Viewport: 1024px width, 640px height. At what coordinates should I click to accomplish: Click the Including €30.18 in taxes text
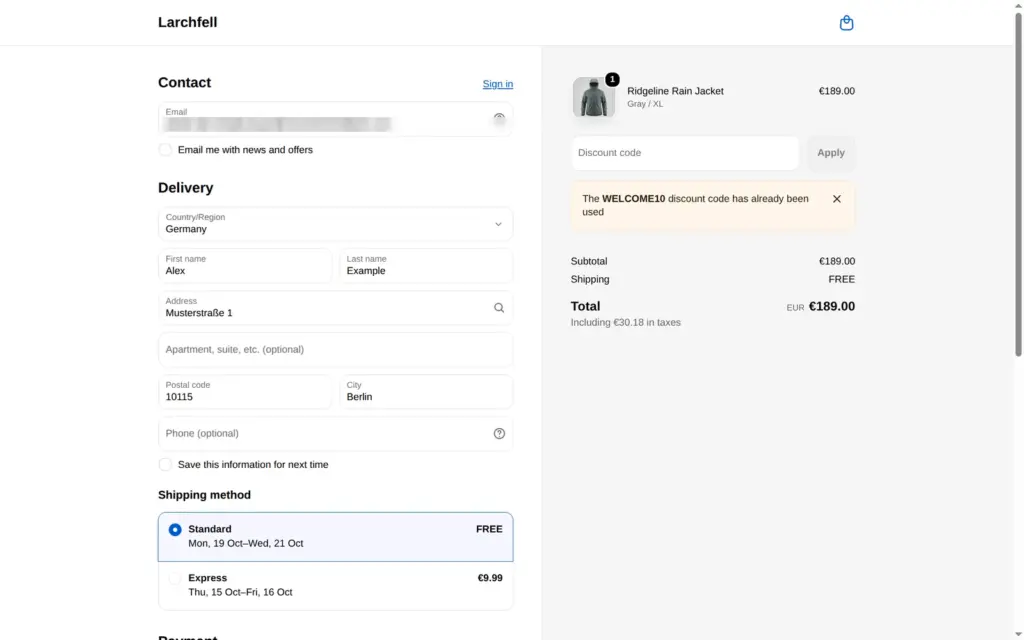click(x=626, y=323)
